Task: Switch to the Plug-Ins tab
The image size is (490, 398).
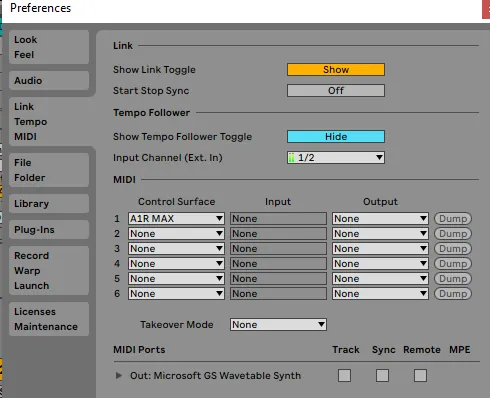Action: coord(49,229)
